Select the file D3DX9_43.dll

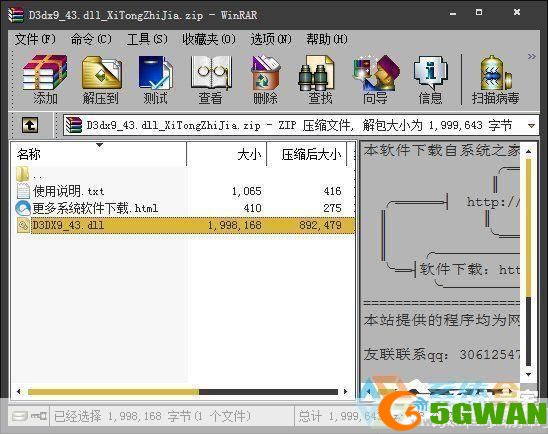click(x=185, y=225)
